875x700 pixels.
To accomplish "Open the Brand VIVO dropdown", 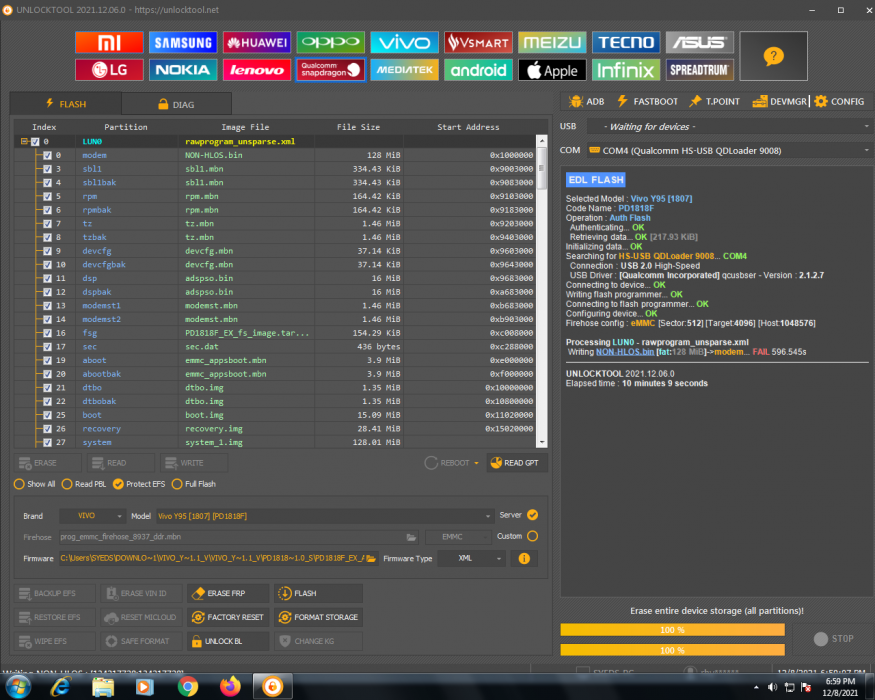I will 93,516.
